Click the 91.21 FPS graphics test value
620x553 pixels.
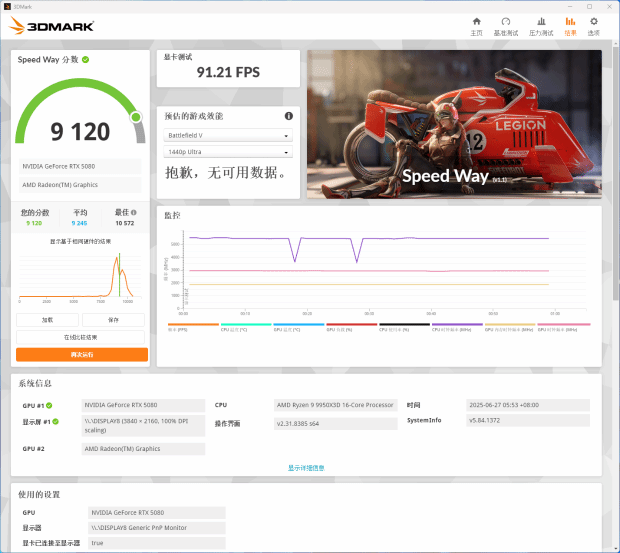(228, 72)
